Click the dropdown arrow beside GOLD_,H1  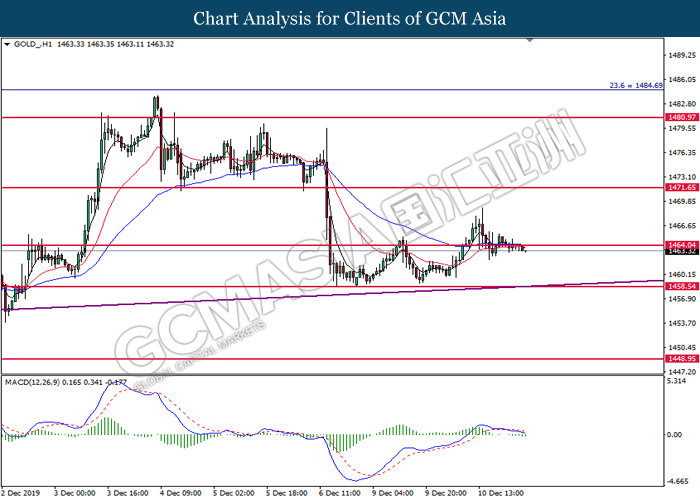7,44
